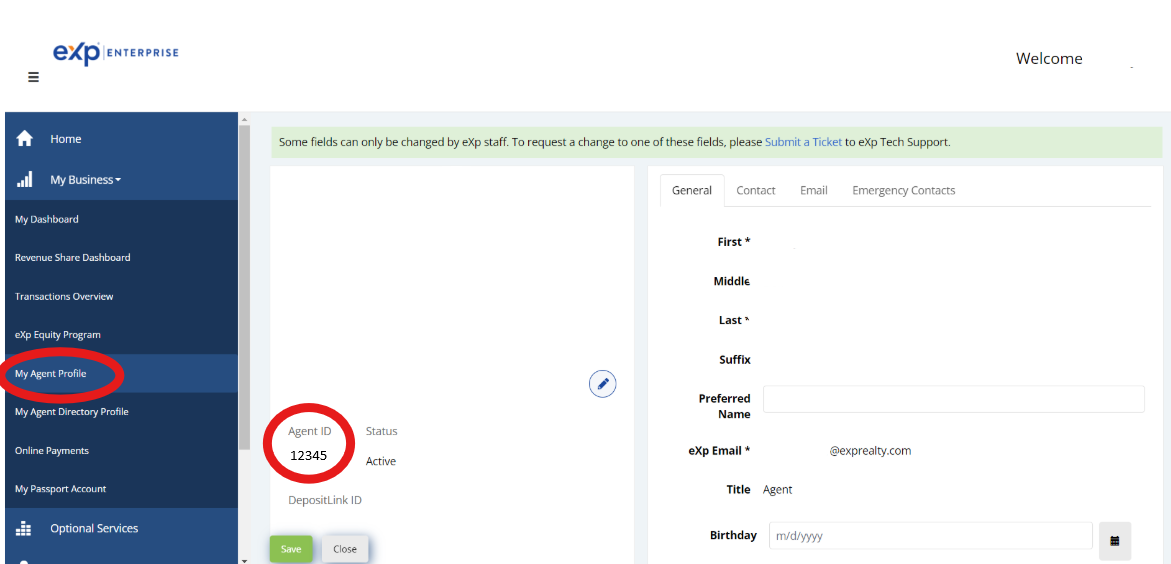Click the Optional Services icon

25,528
